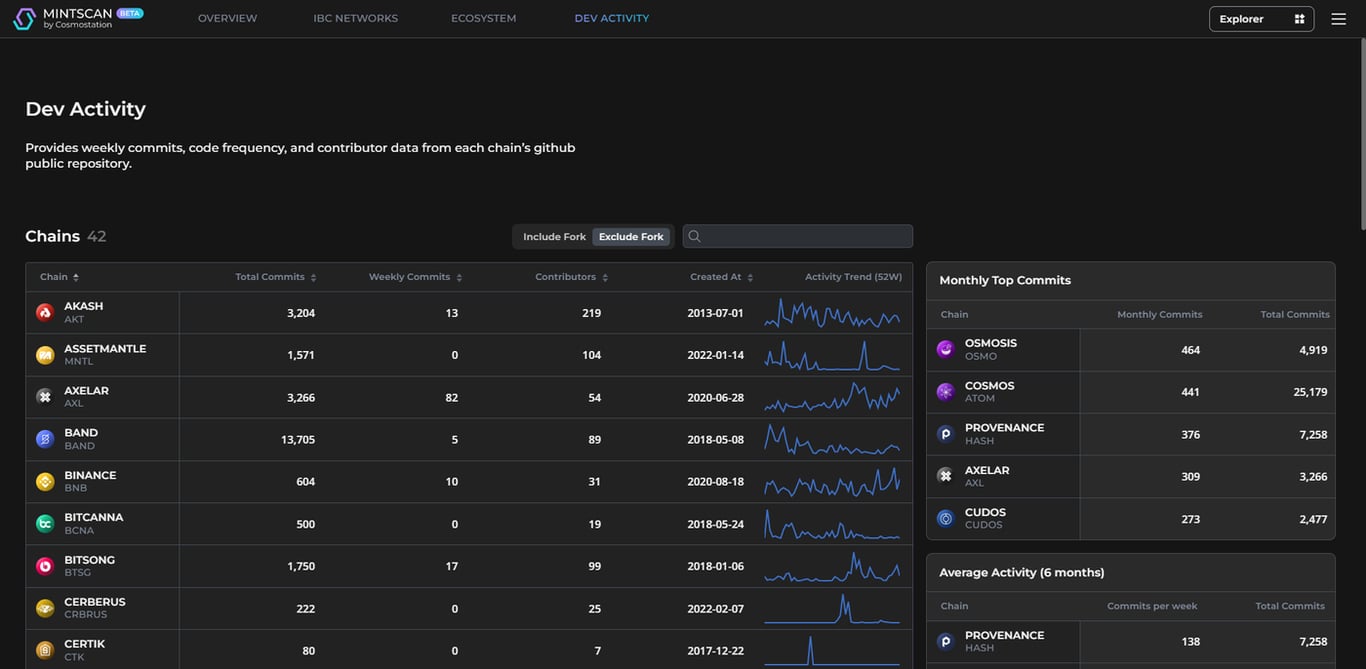Sort table by Created At column
Image resolution: width=1366 pixels, height=669 pixels.
(721, 277)
